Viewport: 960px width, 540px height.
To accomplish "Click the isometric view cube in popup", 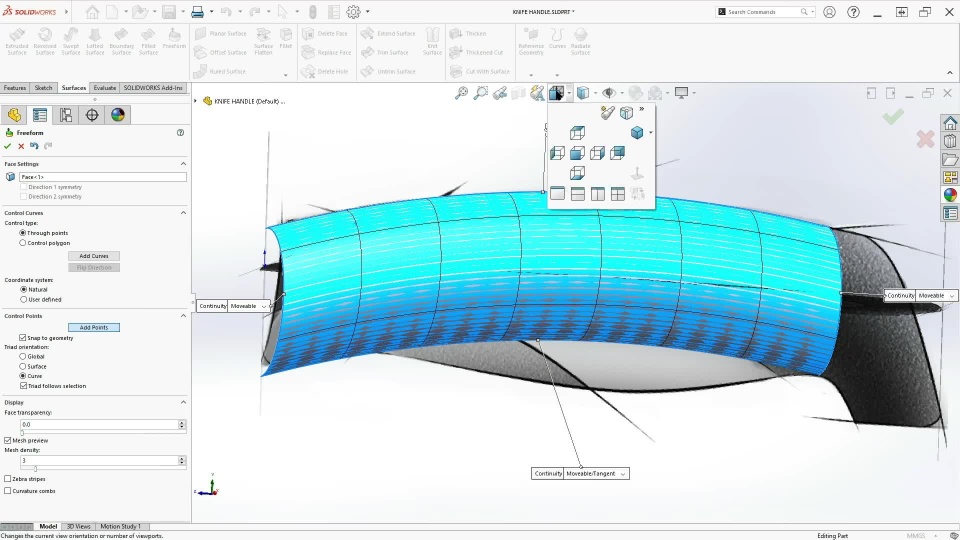I will pyautogui.click(x=637, y=132).
